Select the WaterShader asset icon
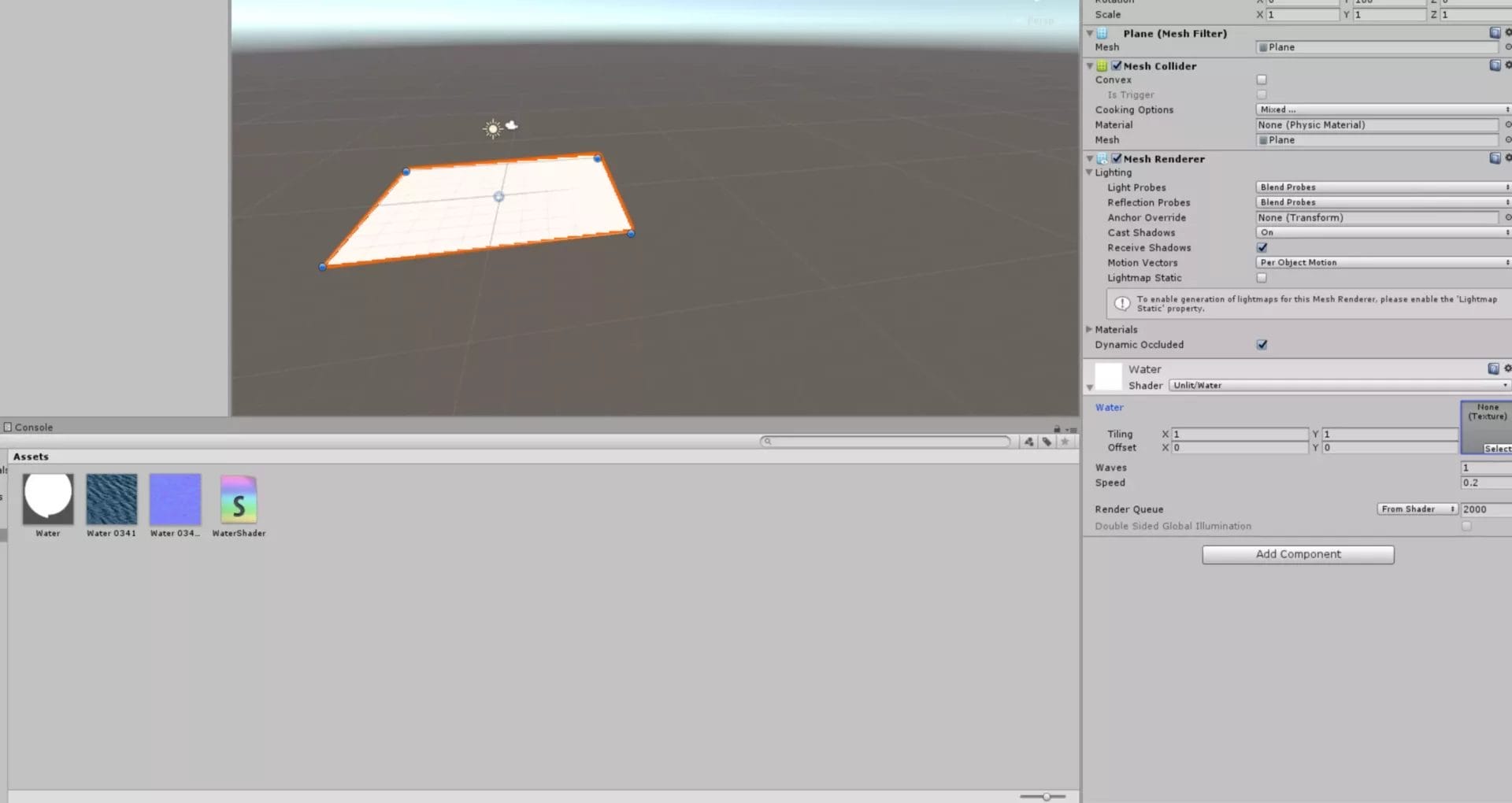This screenshot has height=803, width=1512. (x=239, y=500)
